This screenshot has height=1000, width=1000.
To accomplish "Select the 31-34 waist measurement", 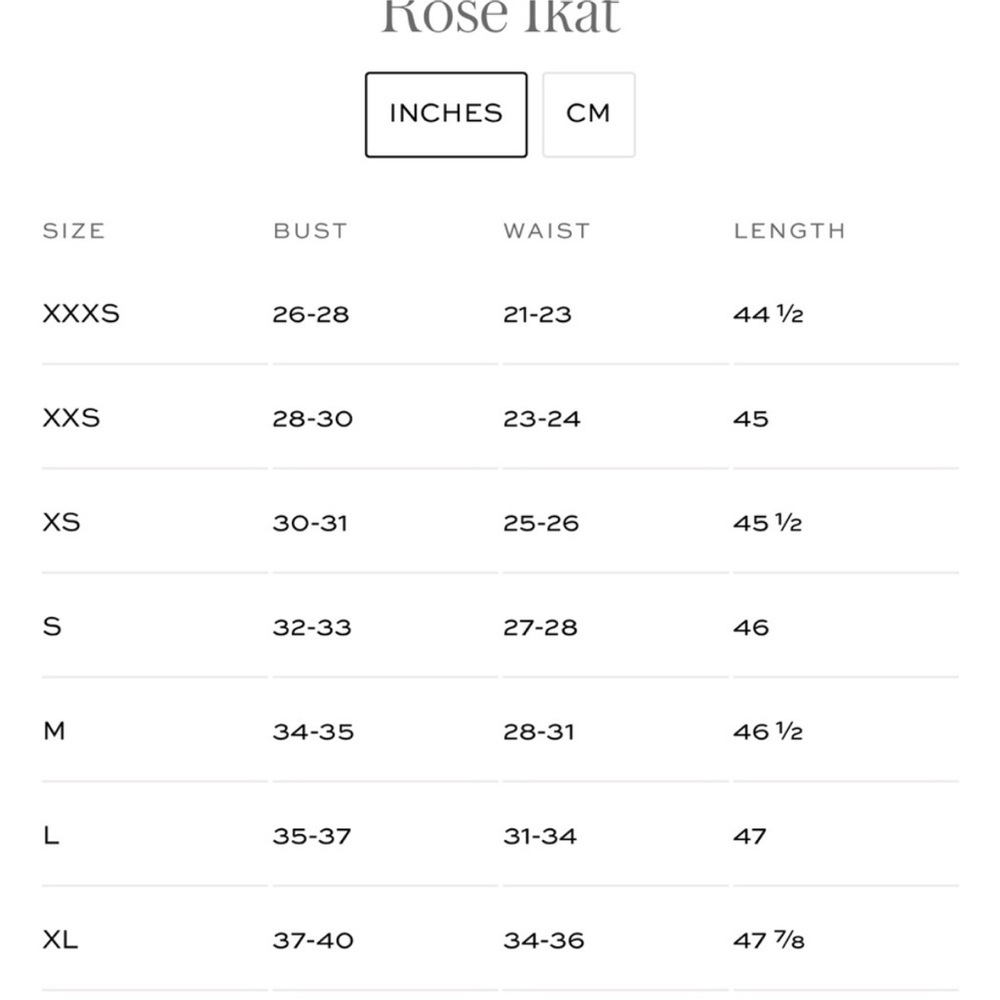I will pos(540,836).
